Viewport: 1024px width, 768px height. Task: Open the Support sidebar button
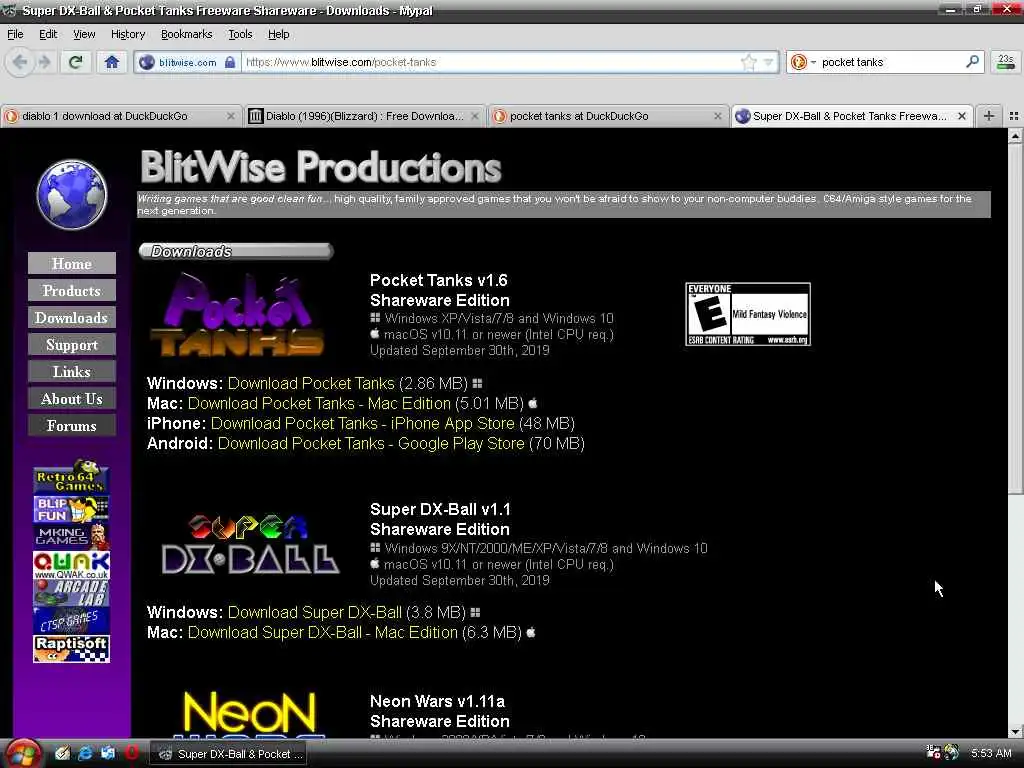pos(72,344)
